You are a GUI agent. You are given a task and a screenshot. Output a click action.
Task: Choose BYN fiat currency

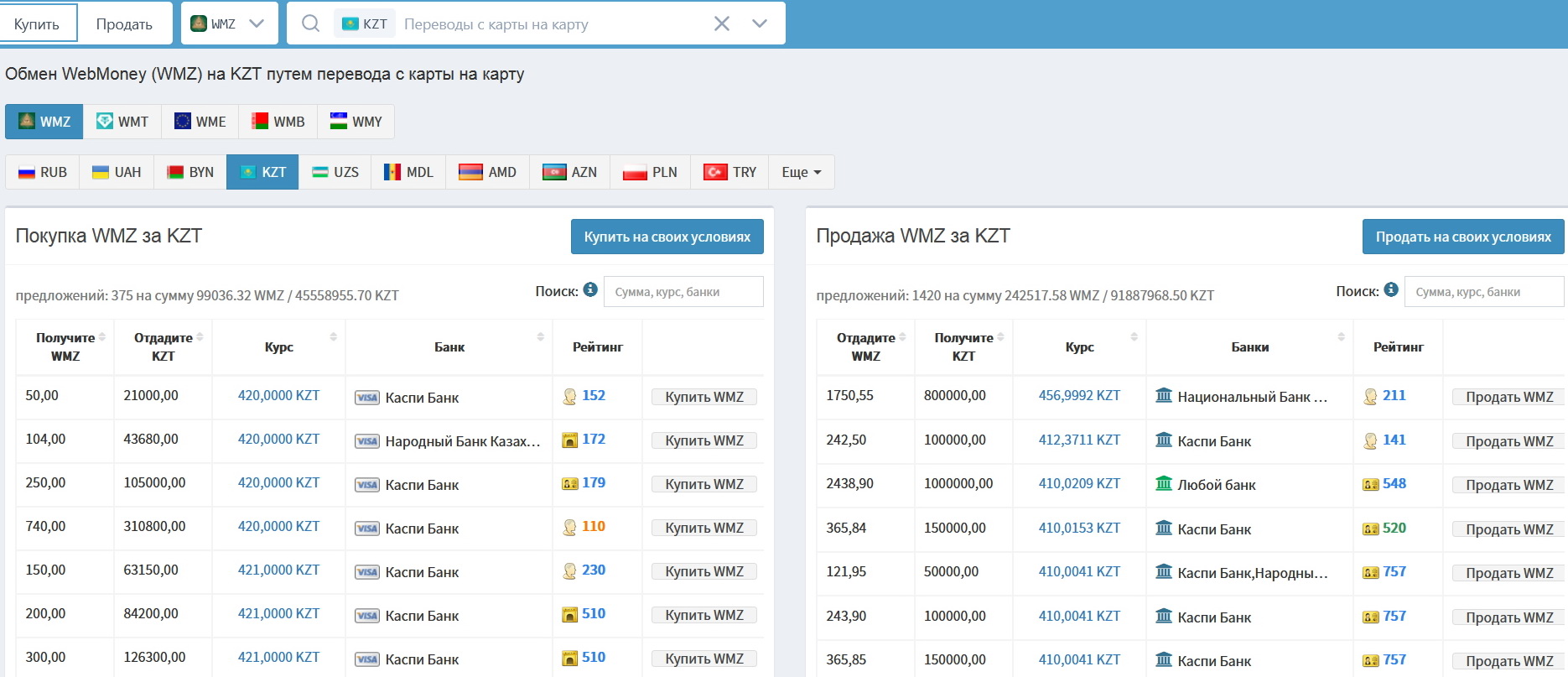point(190,172)
